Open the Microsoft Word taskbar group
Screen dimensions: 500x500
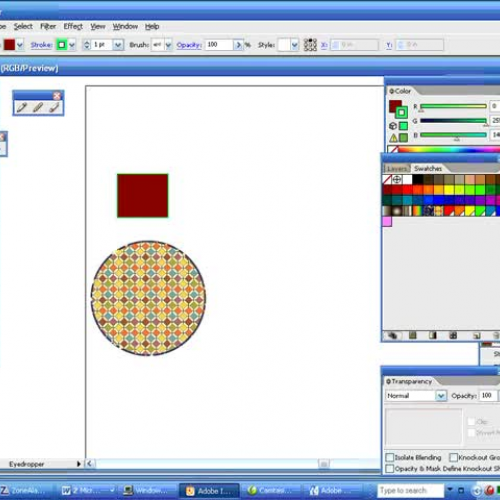tap(87, 490)
